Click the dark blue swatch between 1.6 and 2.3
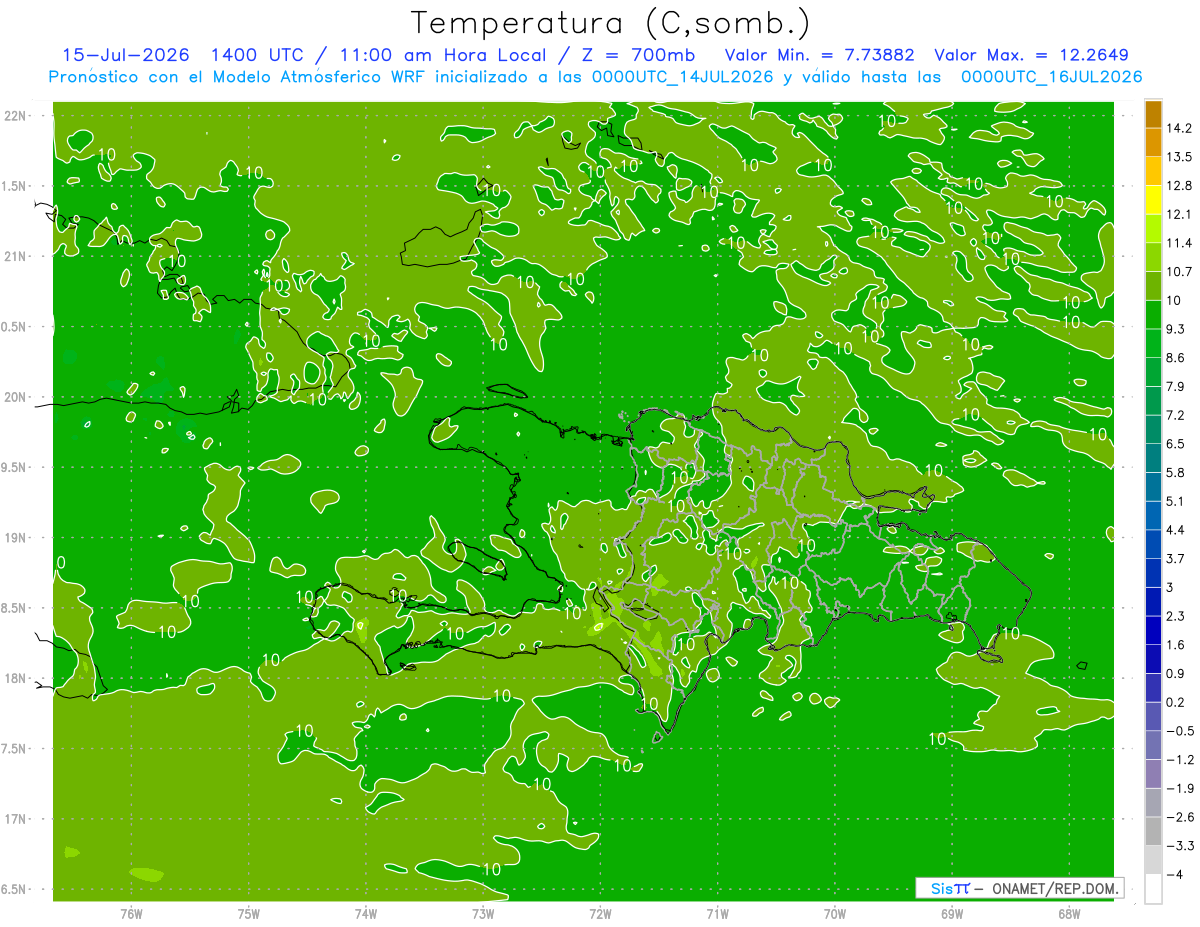The width and height of the screenshot is (1200, 927). point(1154,630)
